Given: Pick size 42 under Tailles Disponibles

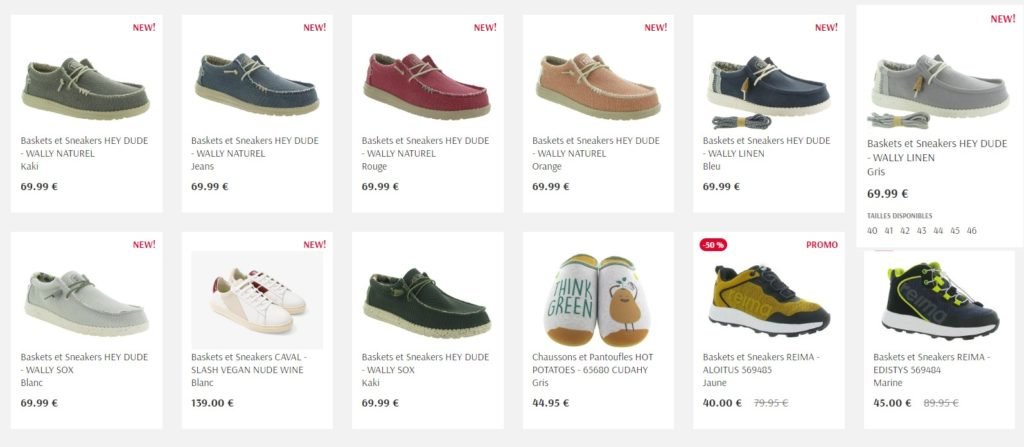Looking at the screenshot, I should coord(905,231).
